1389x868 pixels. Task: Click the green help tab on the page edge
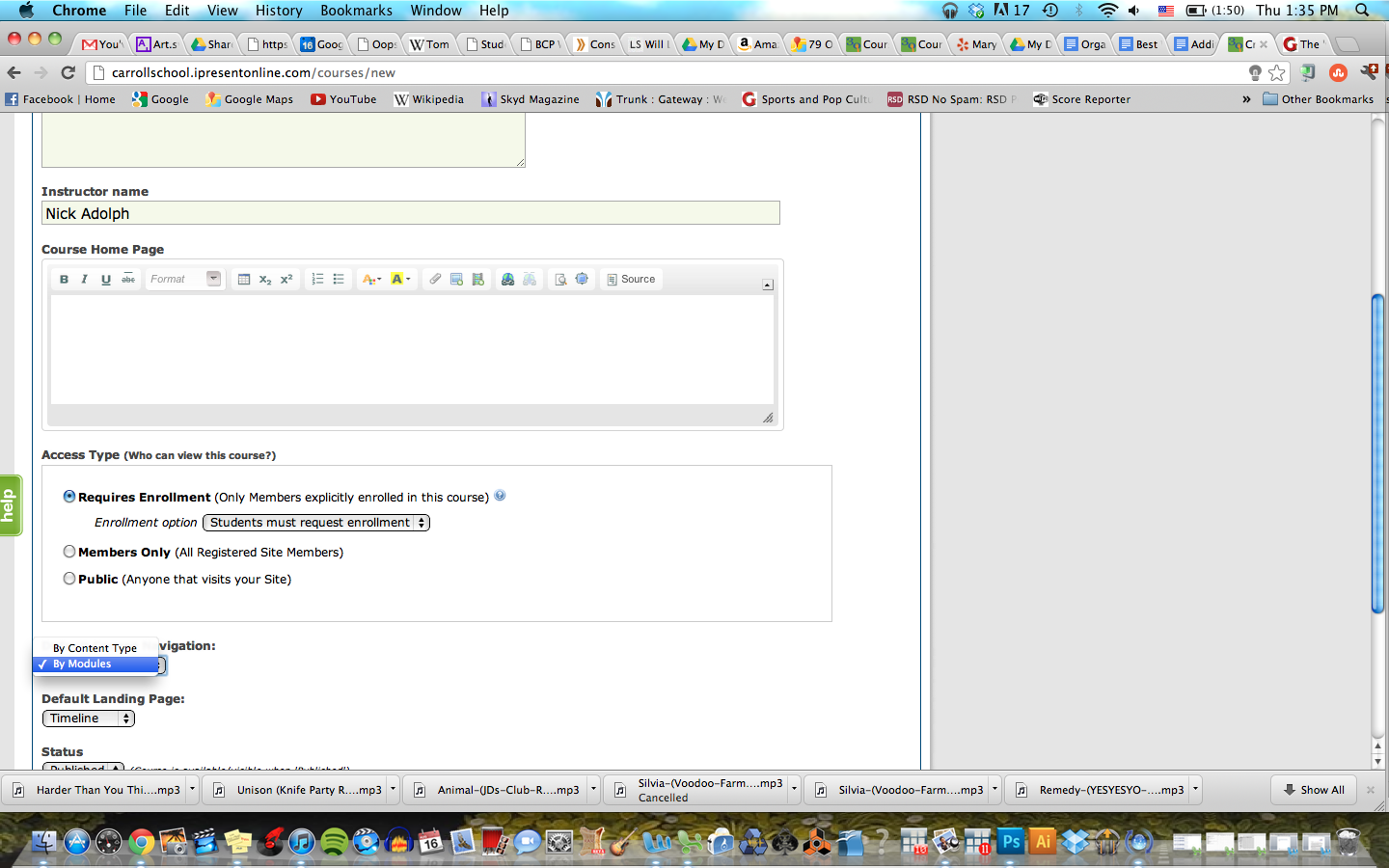click(x=10, y=505)
